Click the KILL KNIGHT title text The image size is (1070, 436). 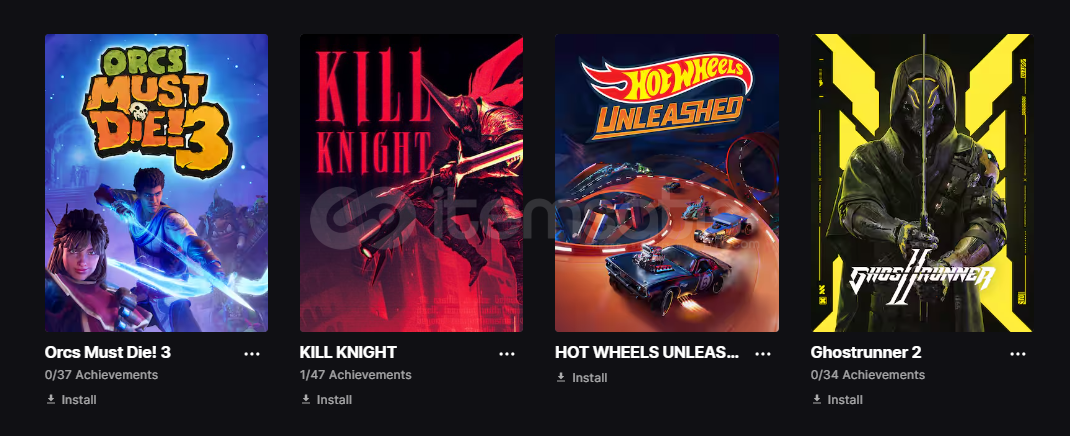click(x=348, y=353)
